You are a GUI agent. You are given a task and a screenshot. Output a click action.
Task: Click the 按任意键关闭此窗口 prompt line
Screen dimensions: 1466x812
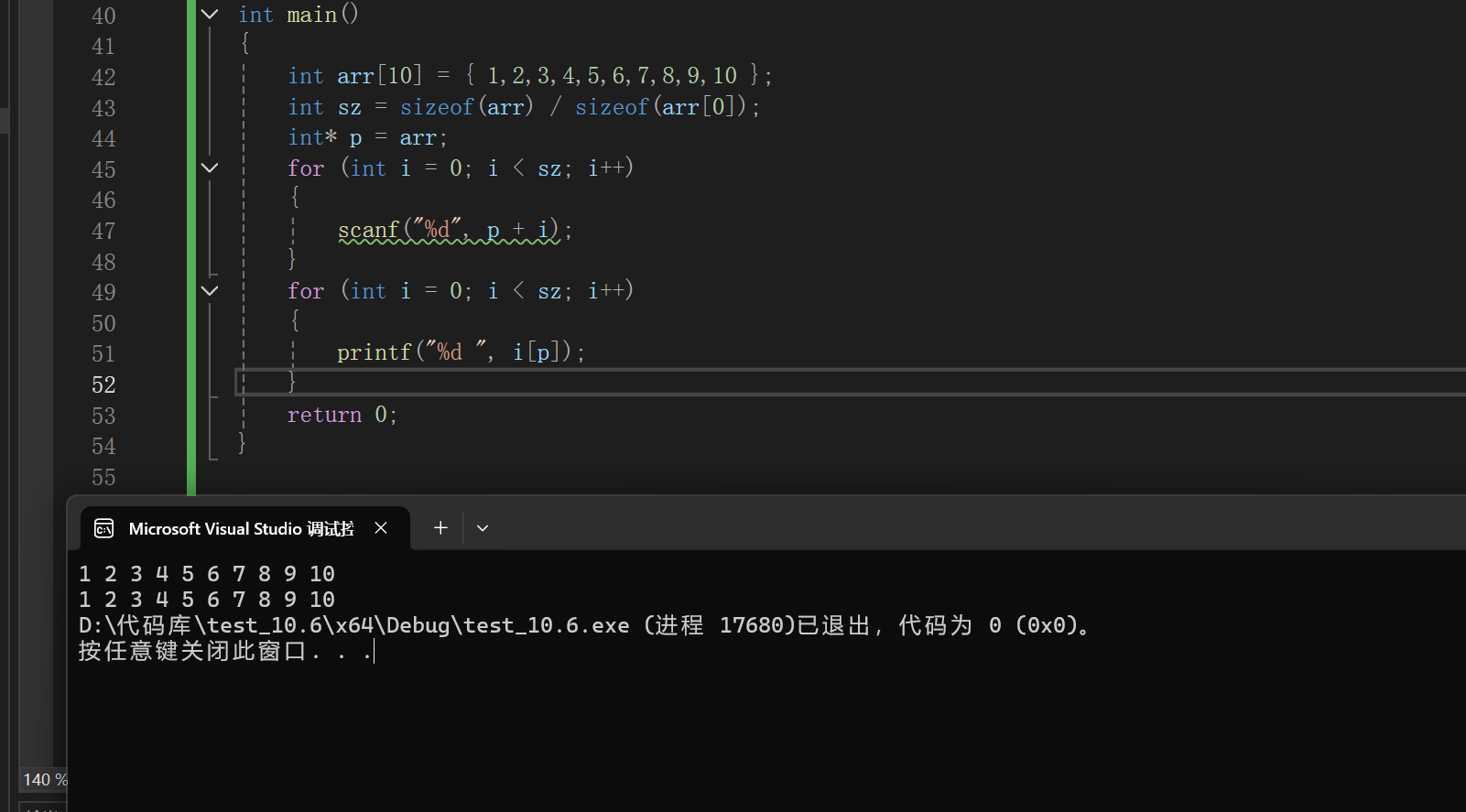coord(225,651)
